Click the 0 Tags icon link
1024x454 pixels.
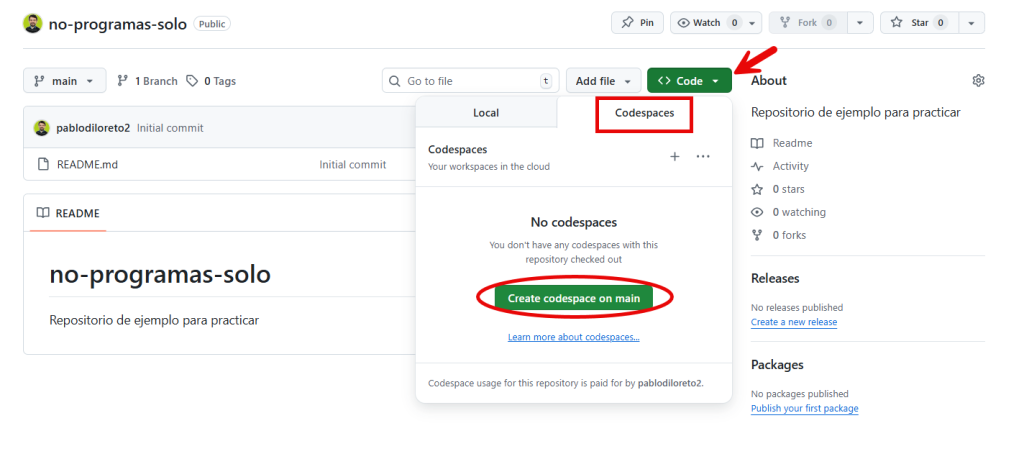[211, 81]
